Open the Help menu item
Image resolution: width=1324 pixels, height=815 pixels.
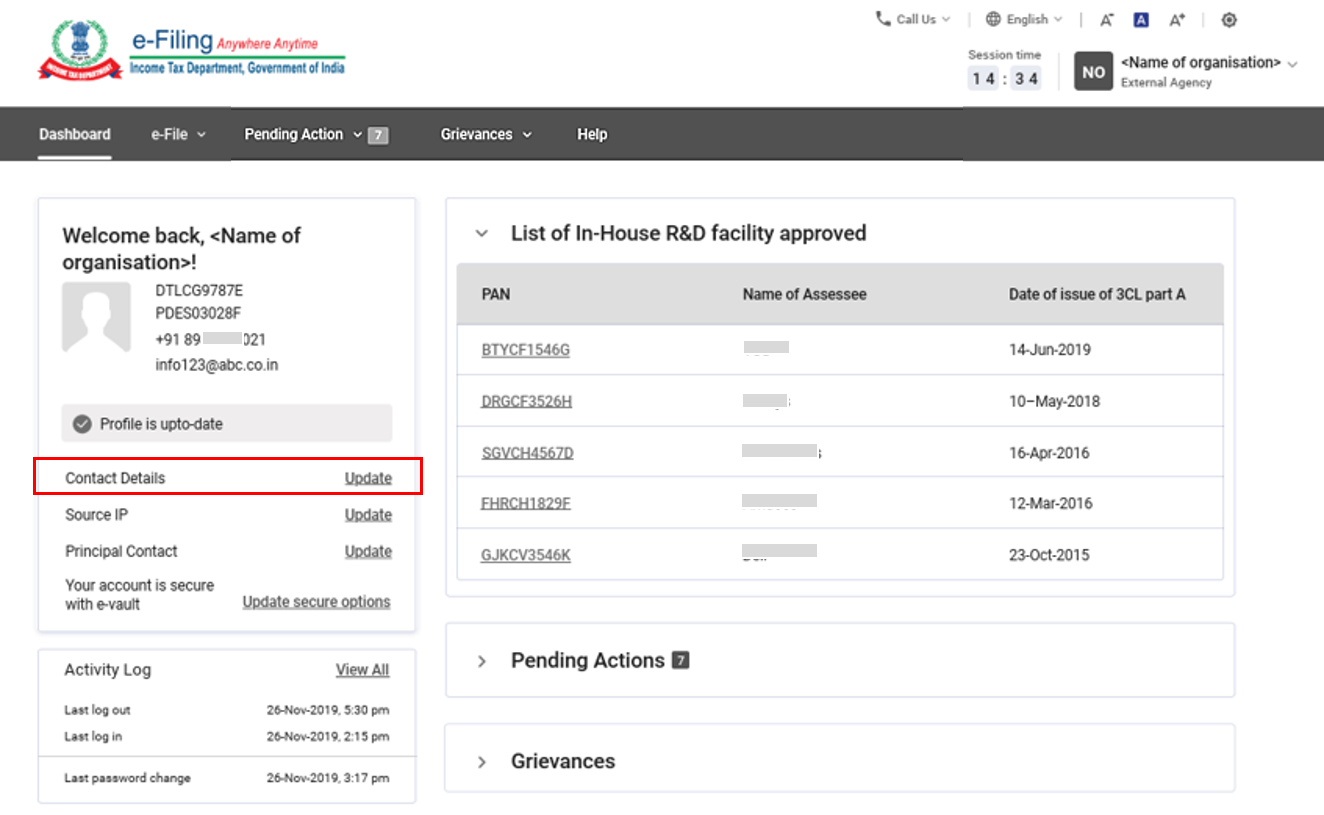tap(592, 134)
